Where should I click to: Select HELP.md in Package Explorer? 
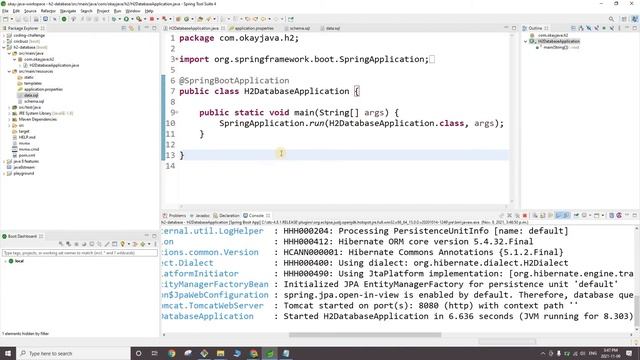pyautogui.click(x=27, y=138)
